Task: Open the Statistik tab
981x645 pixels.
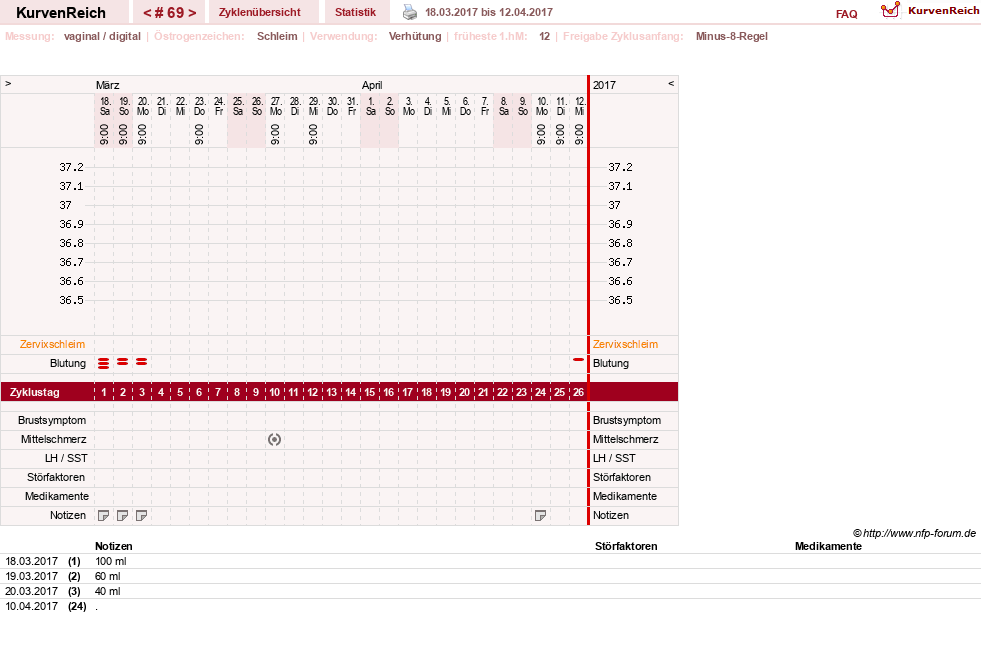Action: (355, 12)
